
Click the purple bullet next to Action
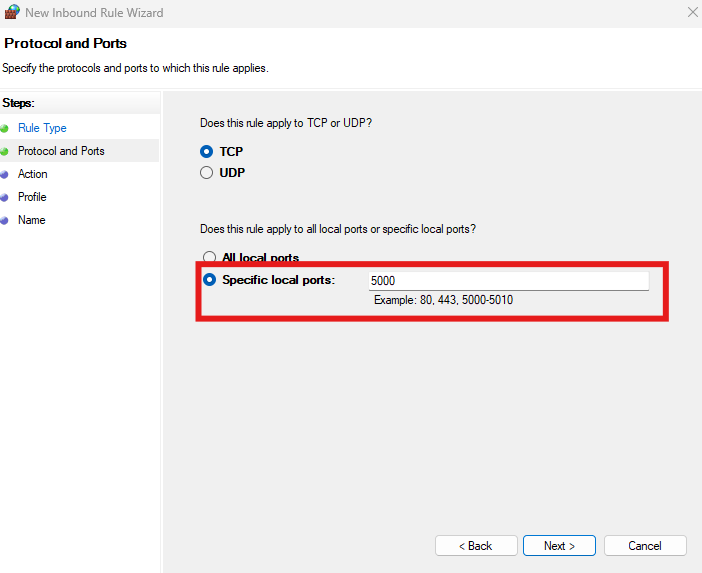[5, 174]
